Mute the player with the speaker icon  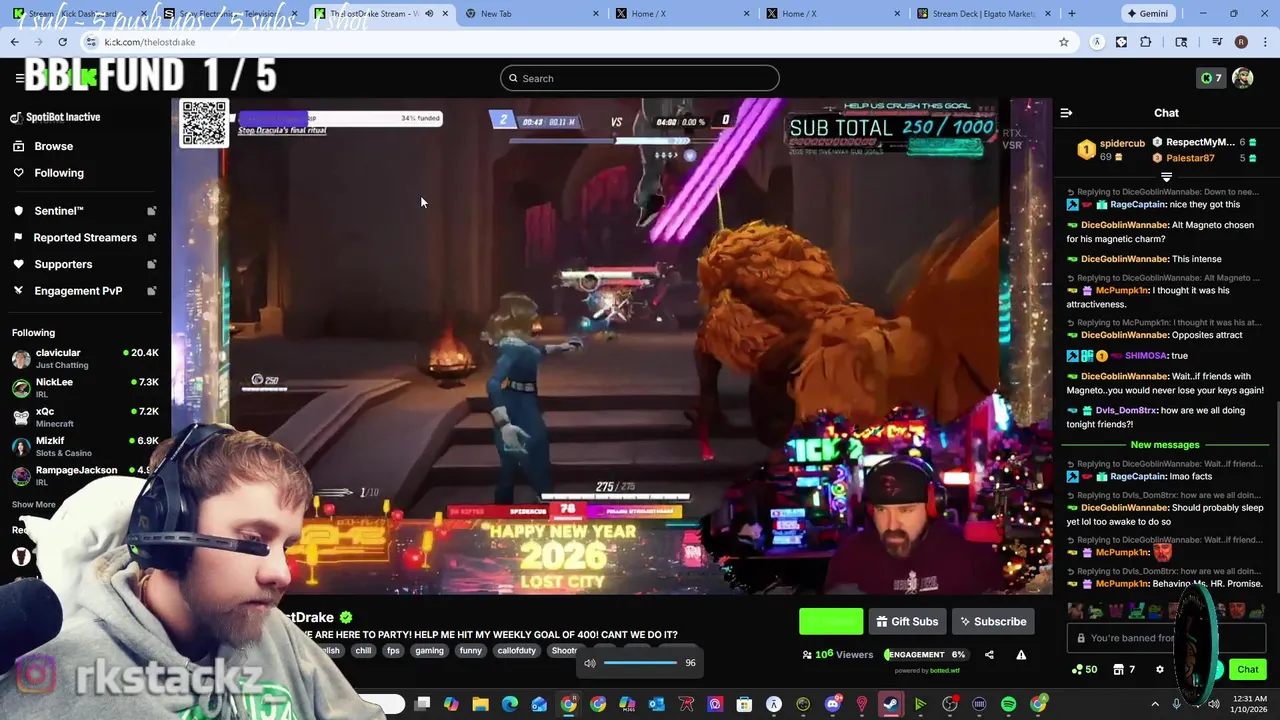coord(589,662)
